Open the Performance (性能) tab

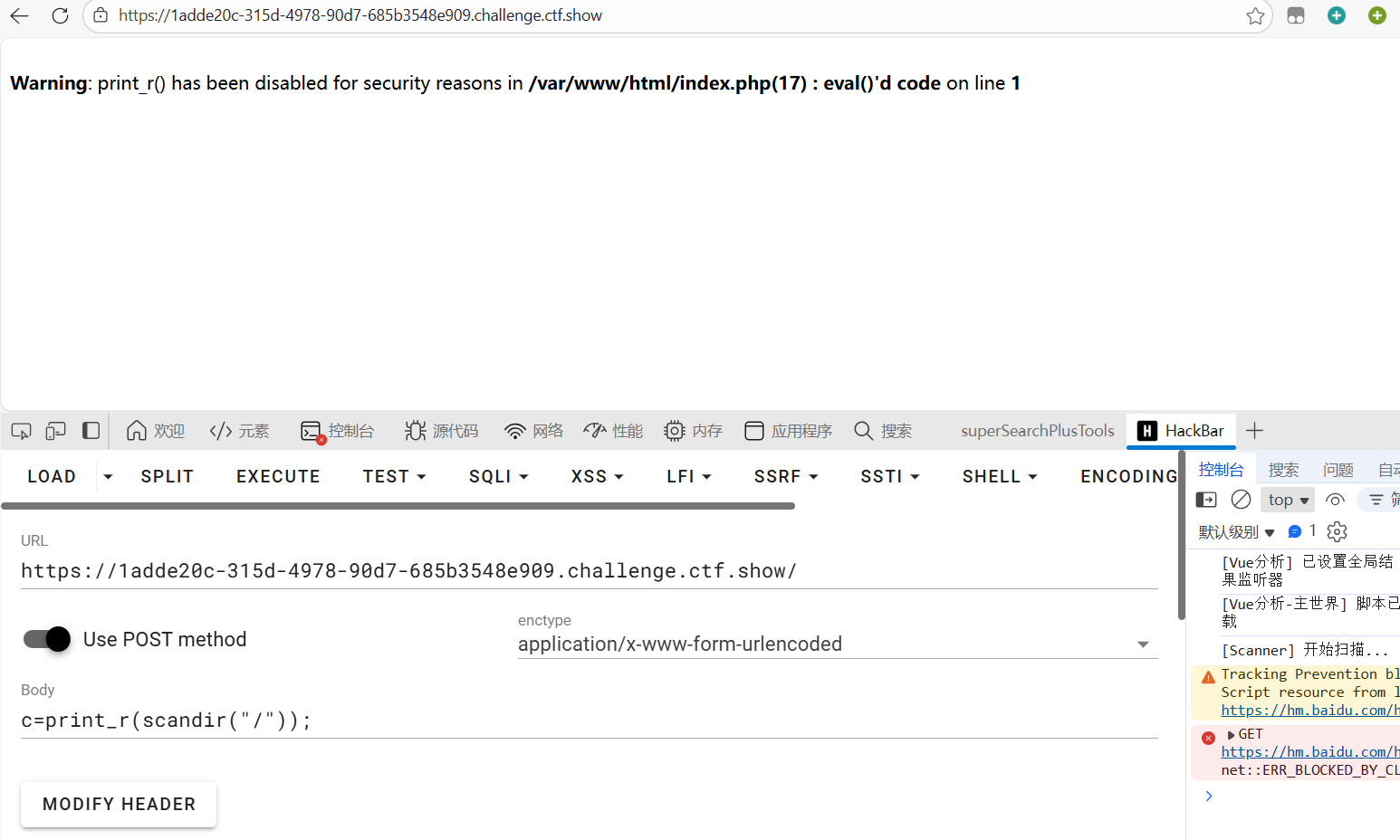click(x=613, y=431)
